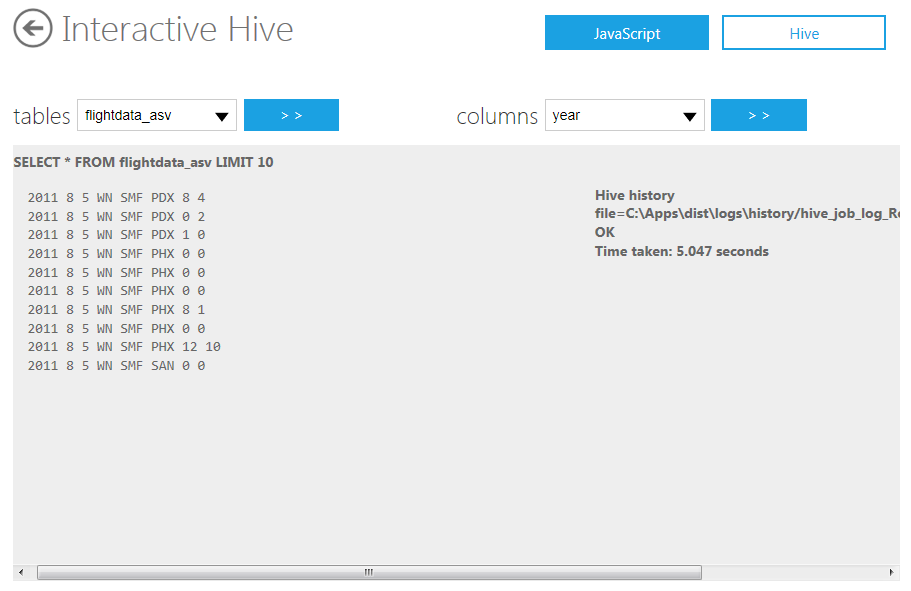Click the result row ending in SAN 0 0
The width and height of the screenshot is (911, 591).
116,366
